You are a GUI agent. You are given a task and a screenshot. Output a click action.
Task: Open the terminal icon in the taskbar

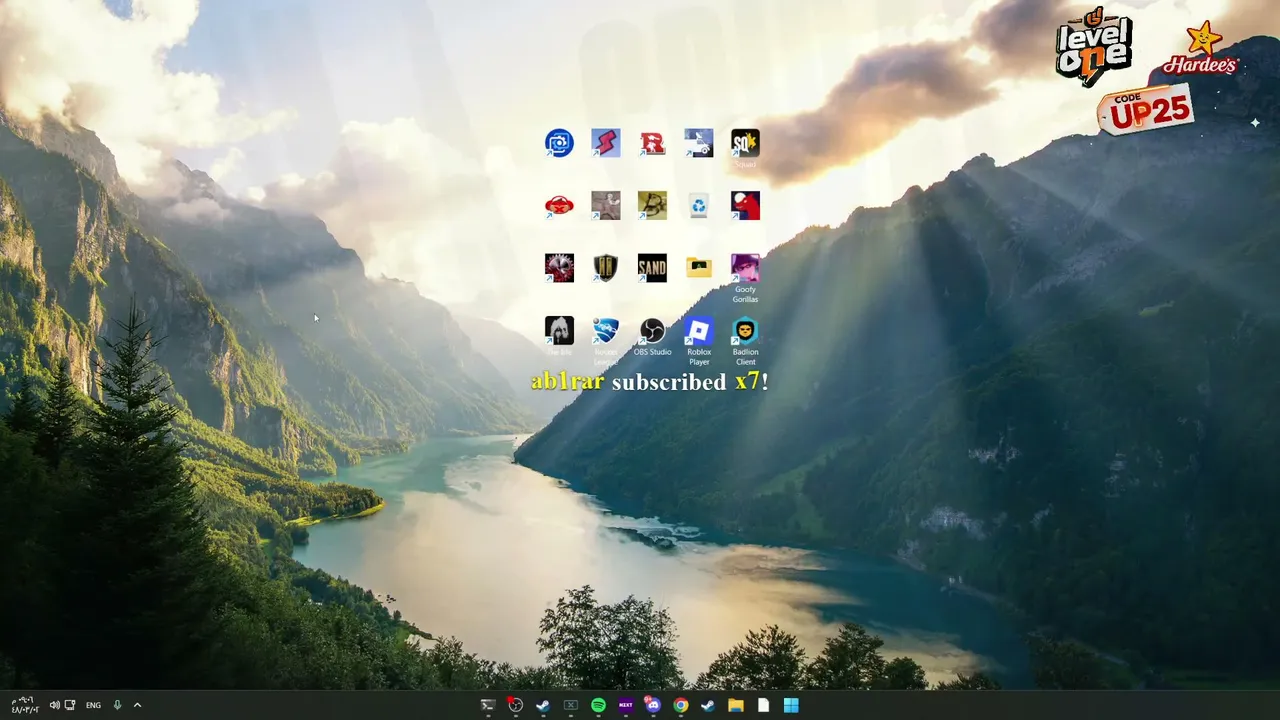point(488,705)
